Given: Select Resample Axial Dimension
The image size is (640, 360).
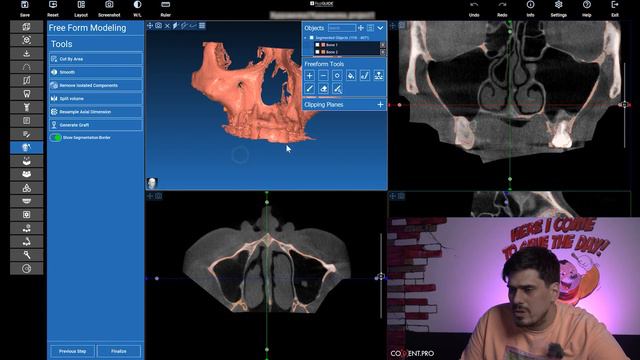Looking at the screenshot, I should pos(96,111).
